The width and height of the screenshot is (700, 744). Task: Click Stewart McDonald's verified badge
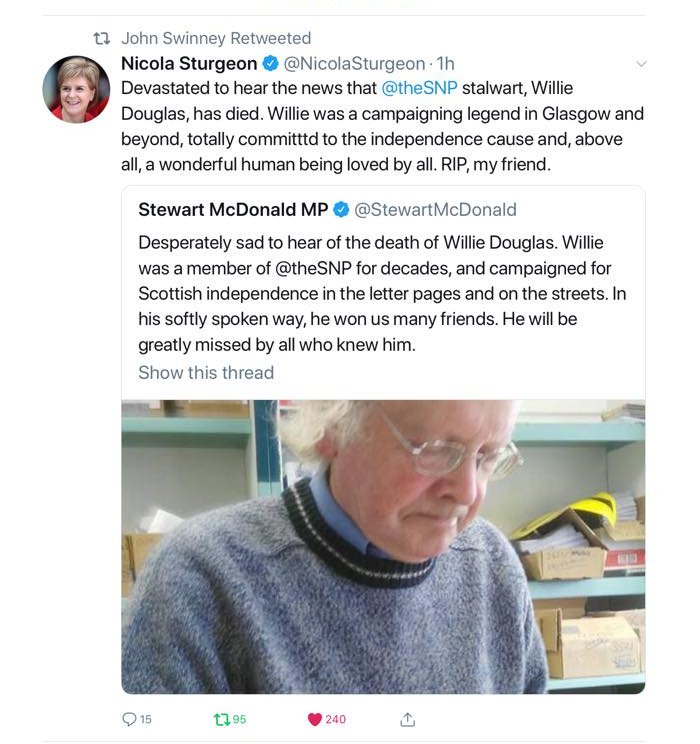point(341,209)
